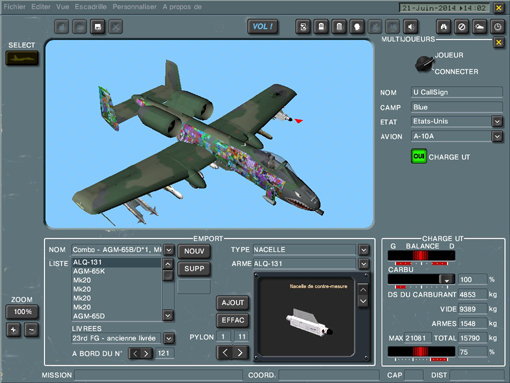
Task: Click the VOL ! button
Action: coord(263,27)
